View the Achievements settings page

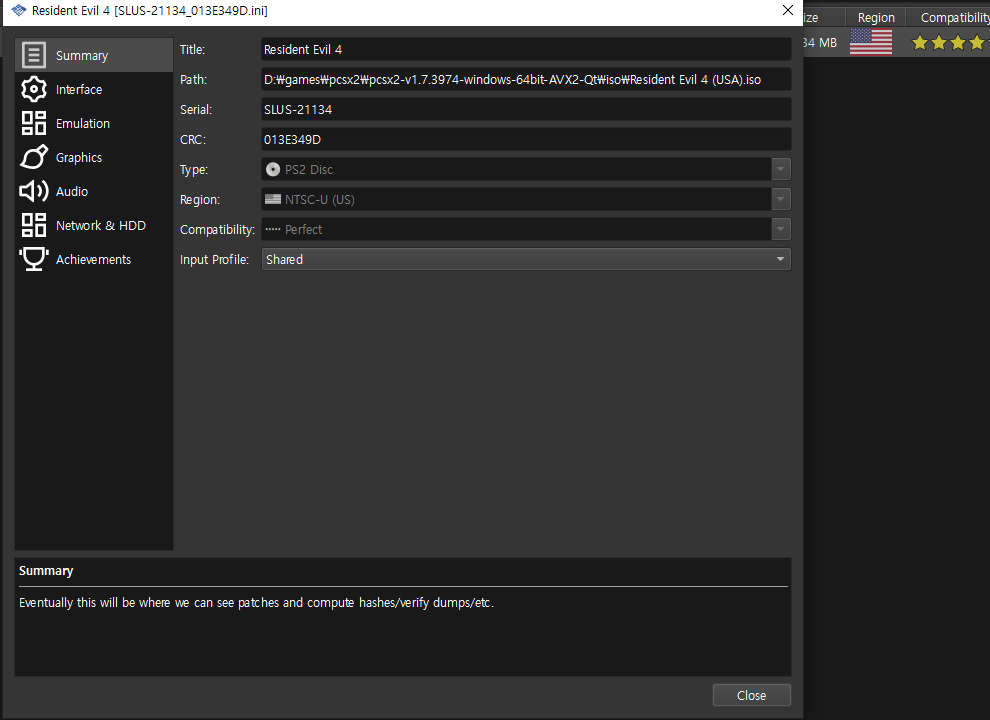click(94, 260)
